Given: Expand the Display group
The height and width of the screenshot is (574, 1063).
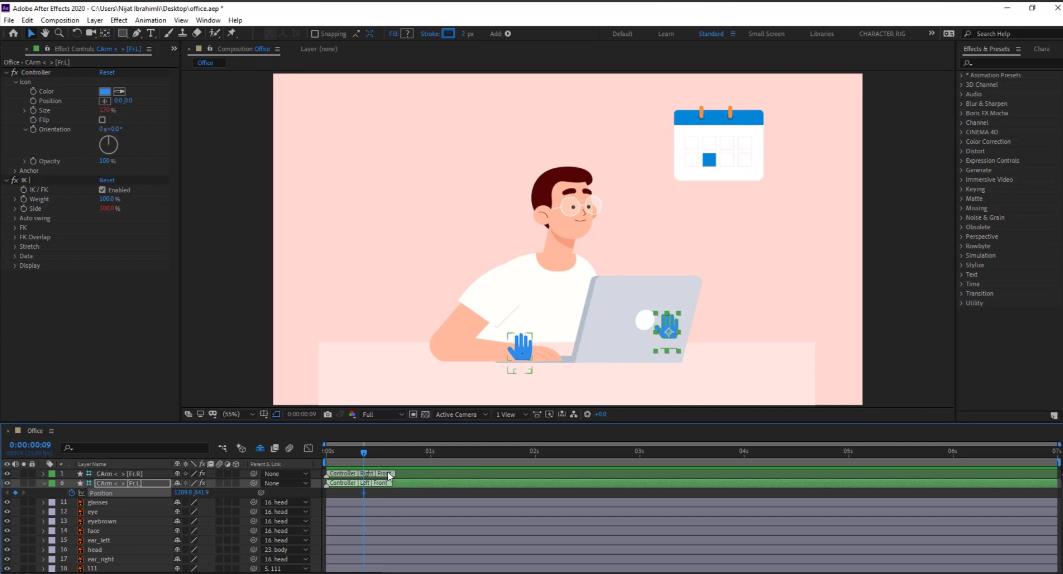Looking at the screenshot, I should (x=15, y=266).
